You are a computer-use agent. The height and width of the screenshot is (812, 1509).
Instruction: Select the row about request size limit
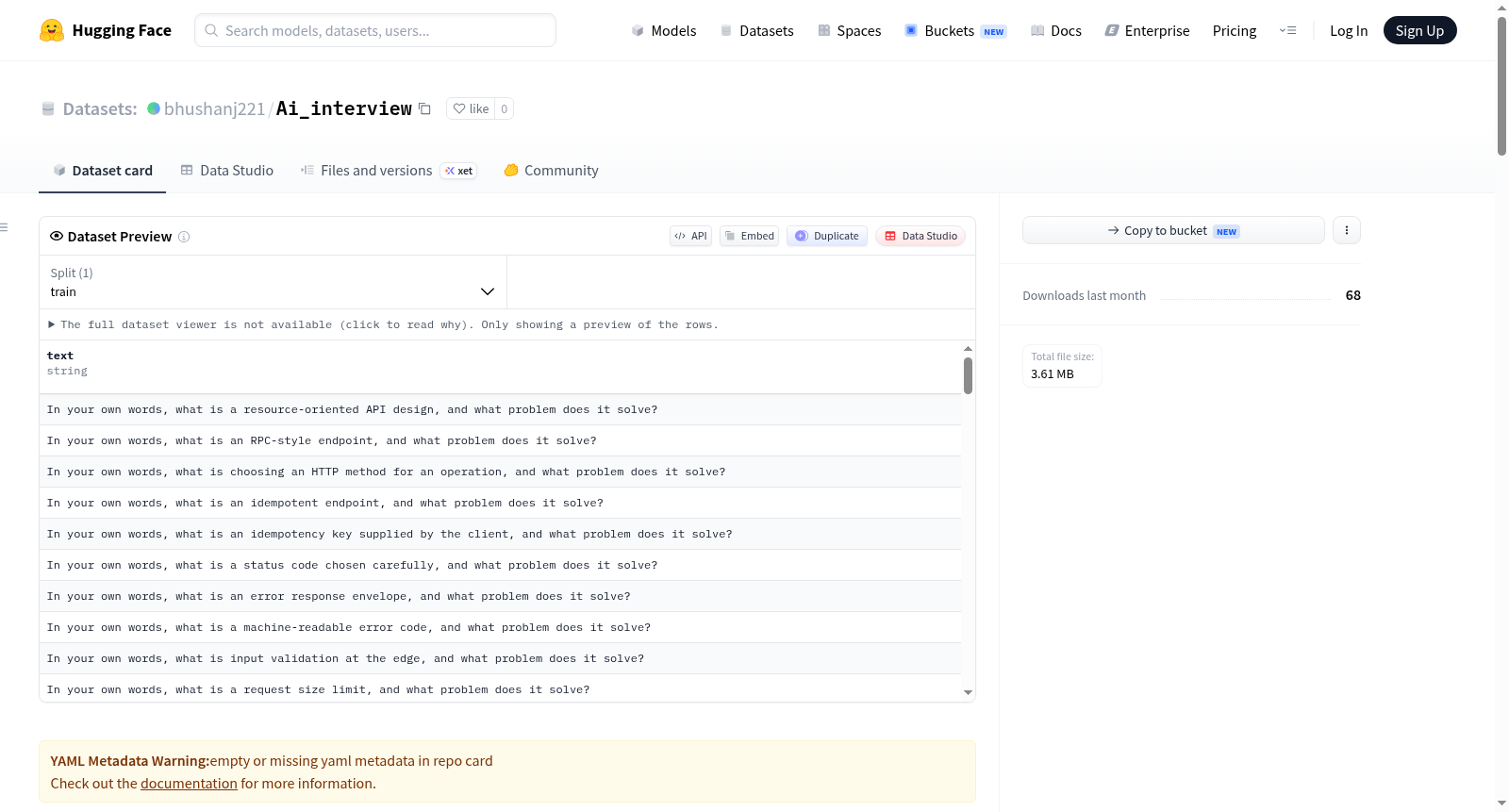coord(500,688)
